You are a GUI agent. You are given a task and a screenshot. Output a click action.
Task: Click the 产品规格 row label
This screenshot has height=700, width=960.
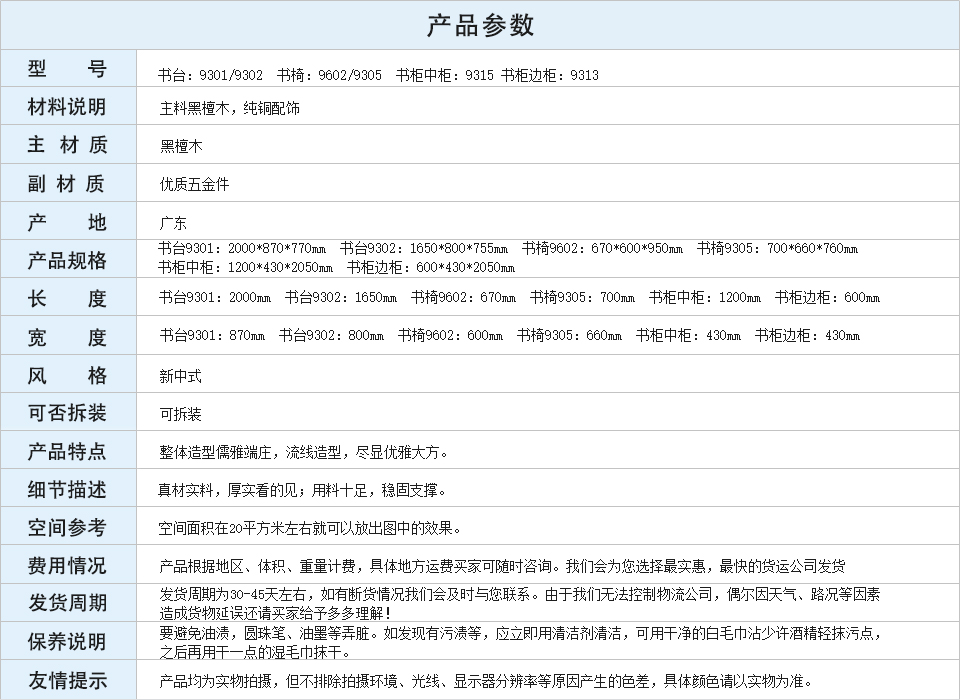(67, 260)
